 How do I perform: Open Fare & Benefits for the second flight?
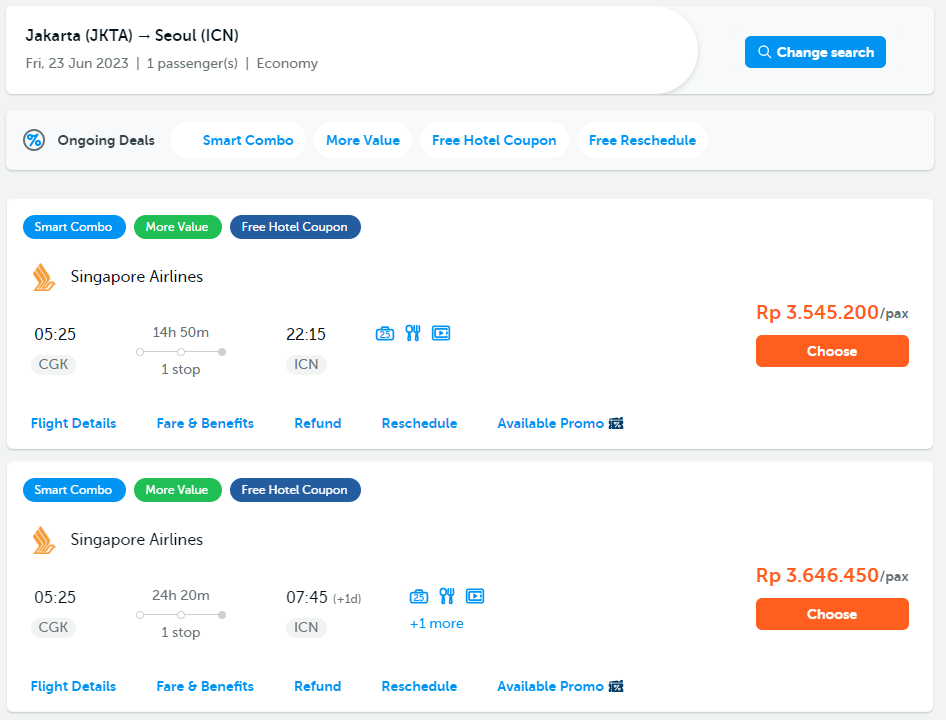coord(205,686)
